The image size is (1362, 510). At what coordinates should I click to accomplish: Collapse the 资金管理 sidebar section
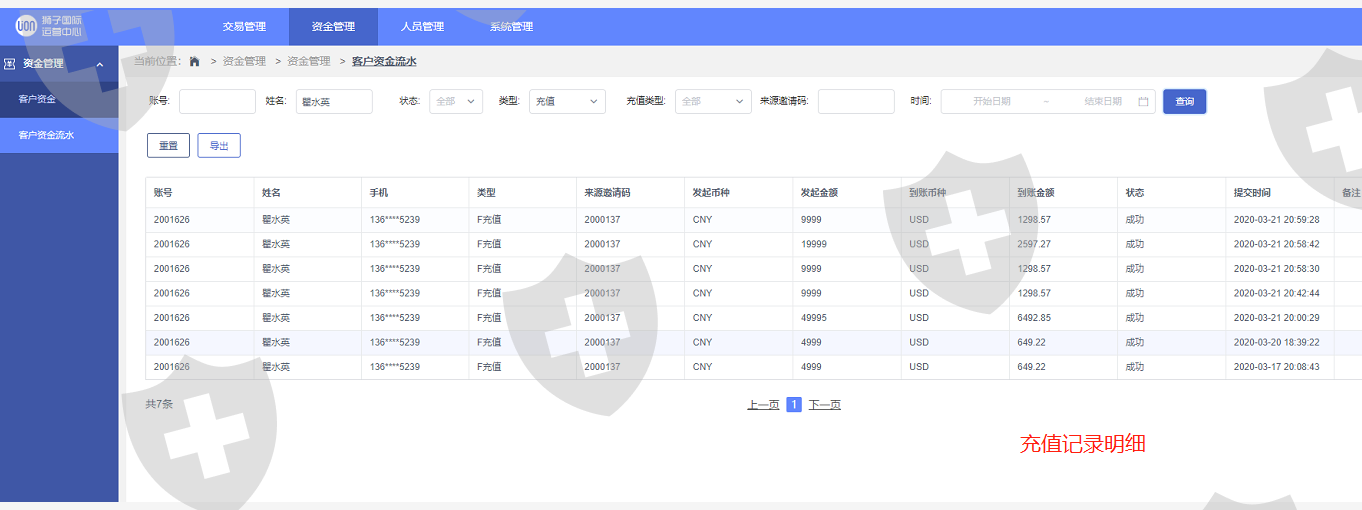99,64
